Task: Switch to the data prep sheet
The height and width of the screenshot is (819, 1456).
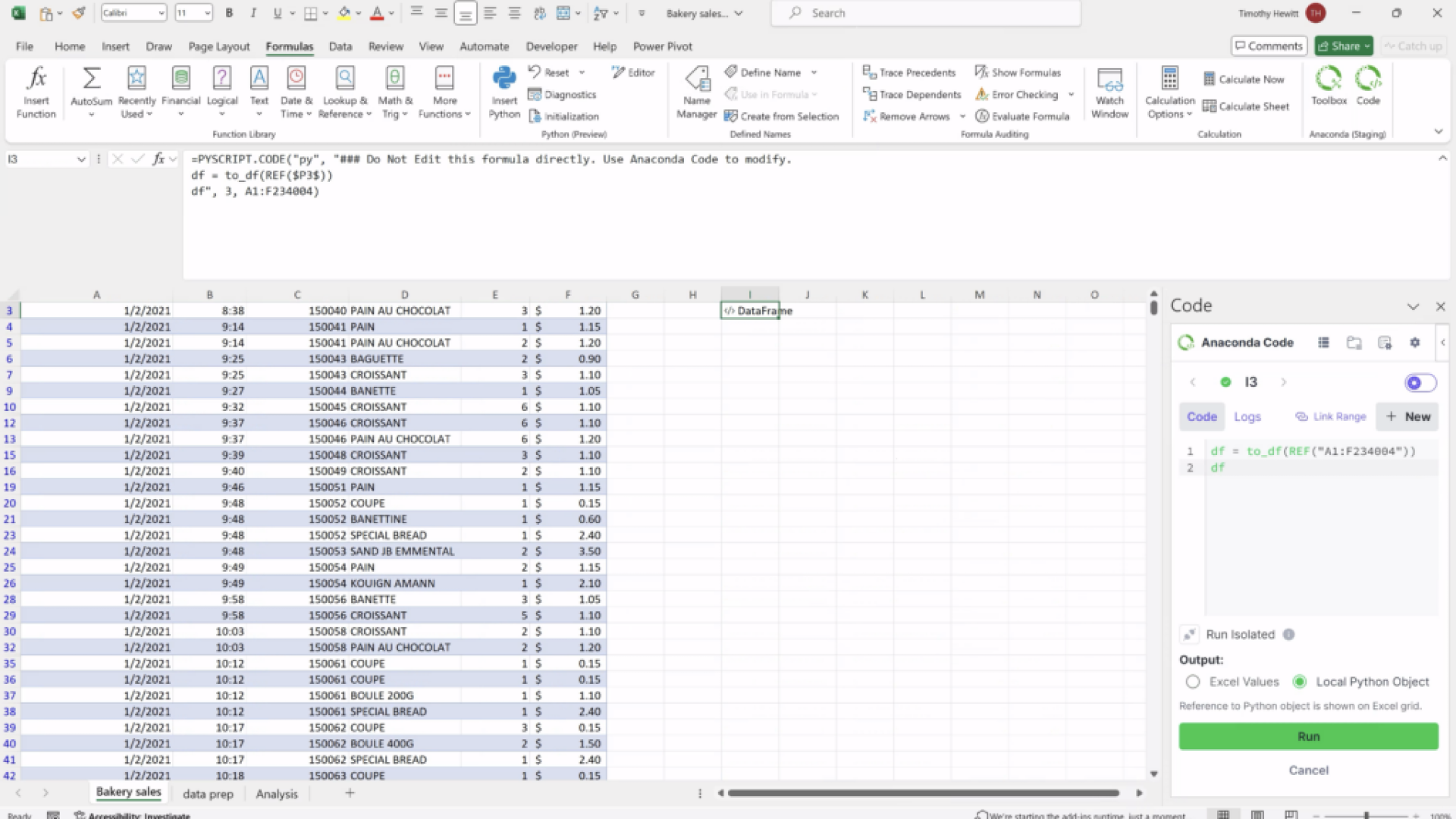Action: pyautogui.click(x=208, y=794)
